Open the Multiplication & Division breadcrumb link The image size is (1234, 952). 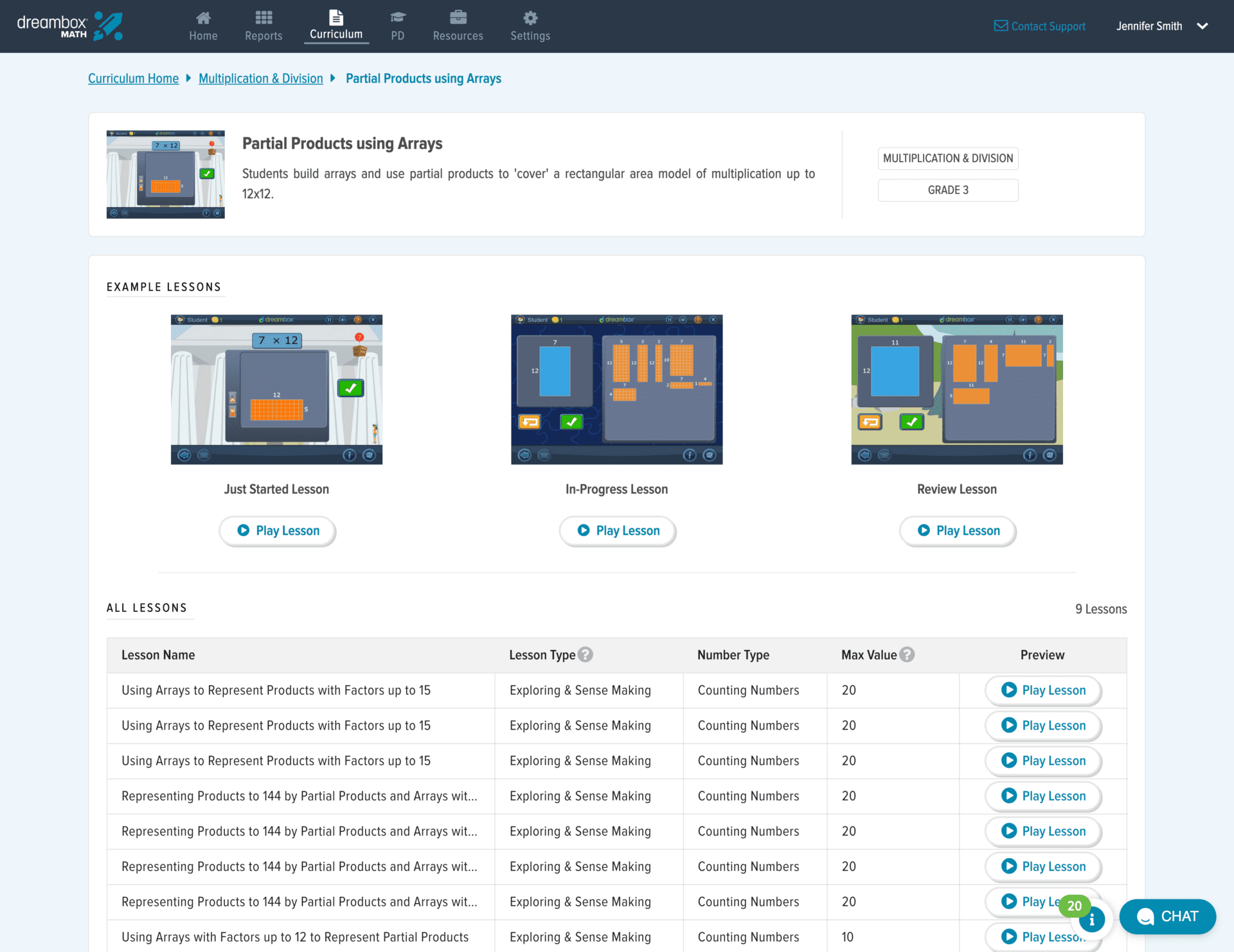tap(260, 78)
